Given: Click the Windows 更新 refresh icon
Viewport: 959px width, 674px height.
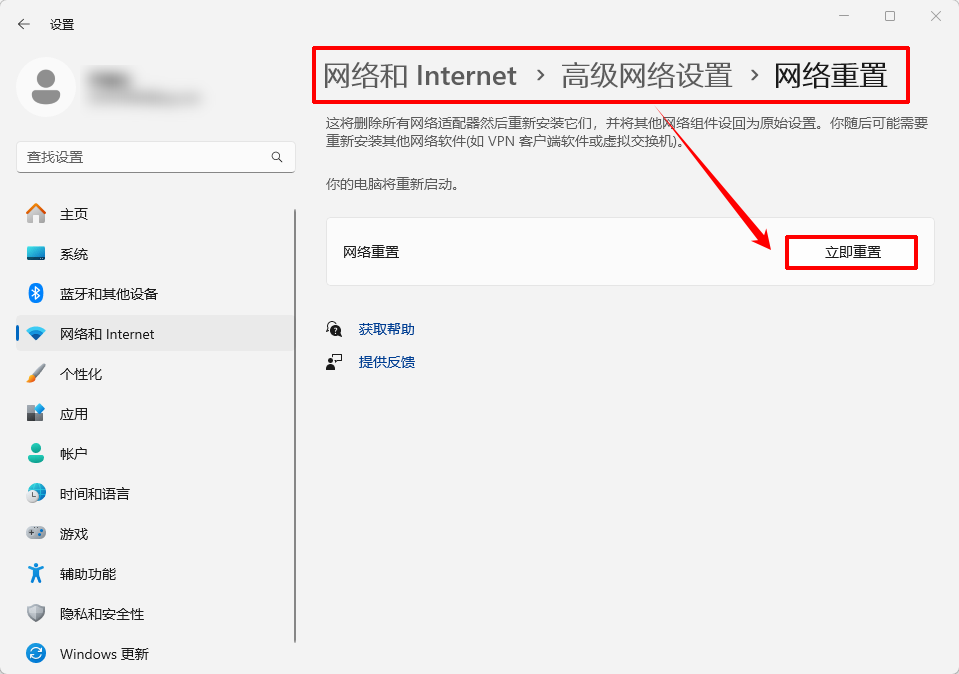Looking at the screenshot, I should [x=36, y=653].
